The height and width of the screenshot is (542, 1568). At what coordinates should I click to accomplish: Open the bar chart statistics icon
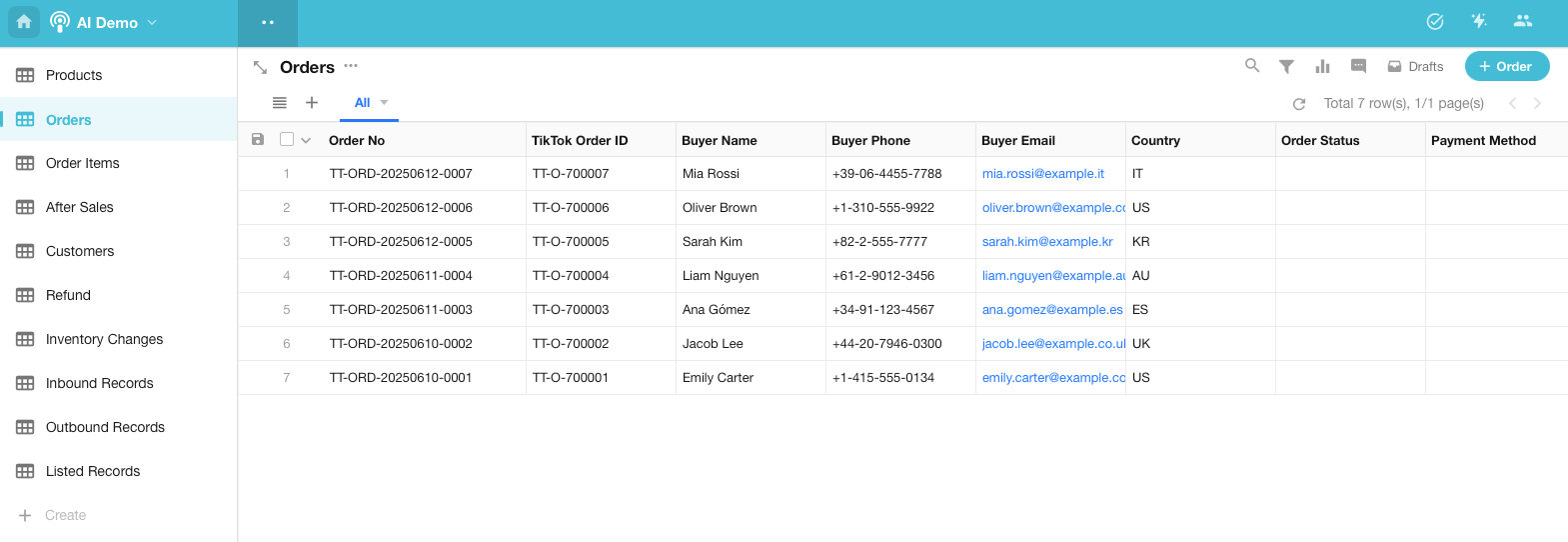click(x=1322, y=67)
